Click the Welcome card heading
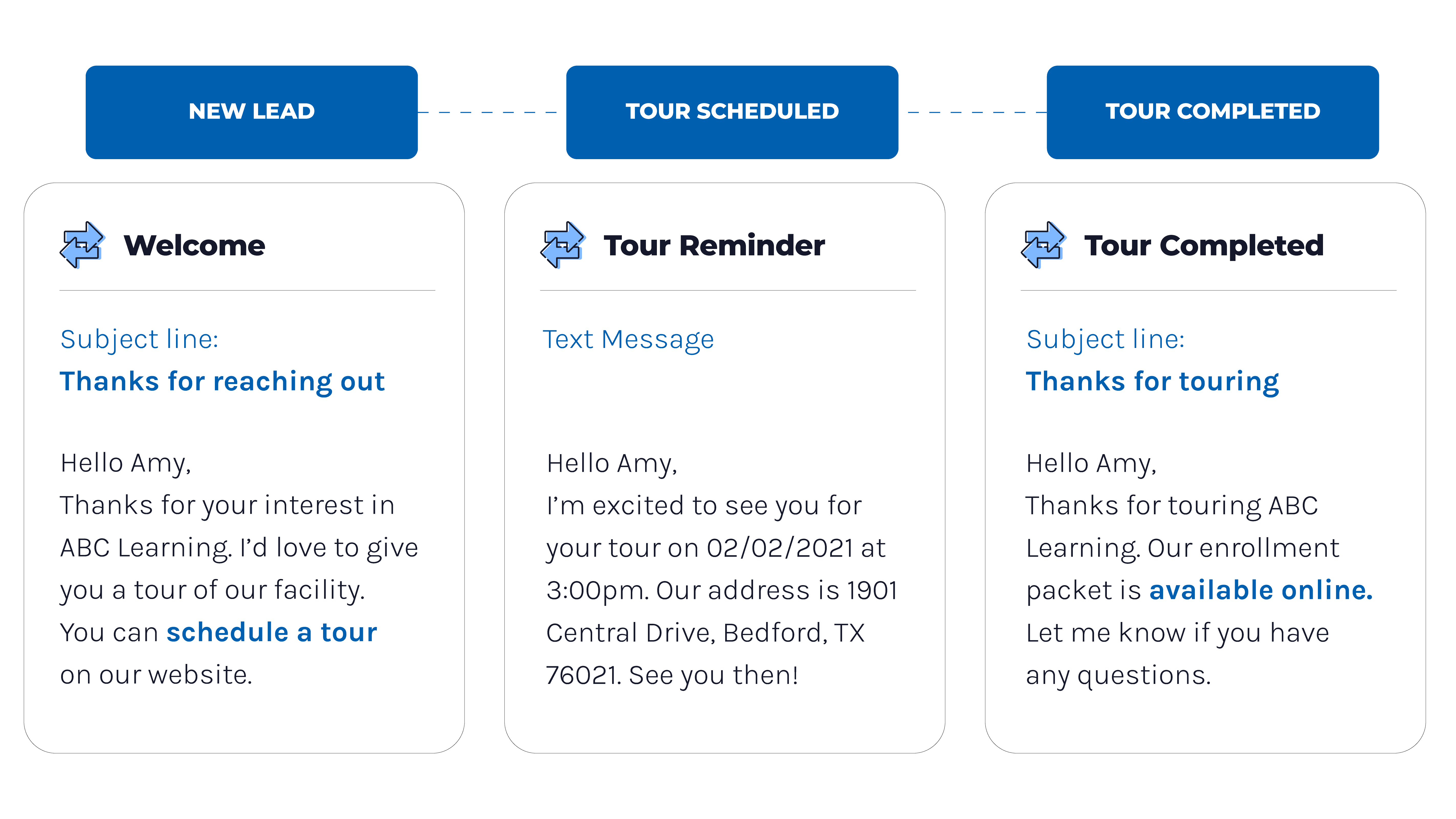1456x819 pixels. 194,245
